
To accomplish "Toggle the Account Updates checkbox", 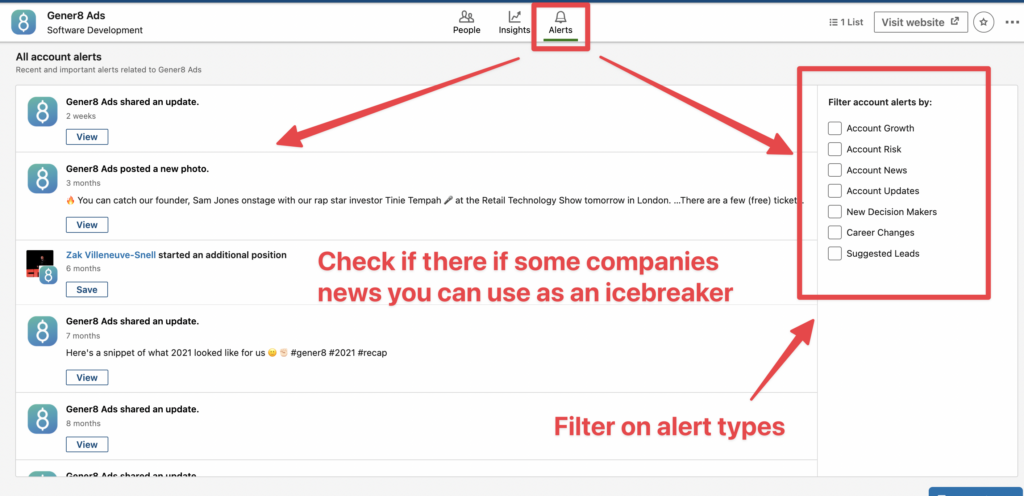I will pos(835,191).
